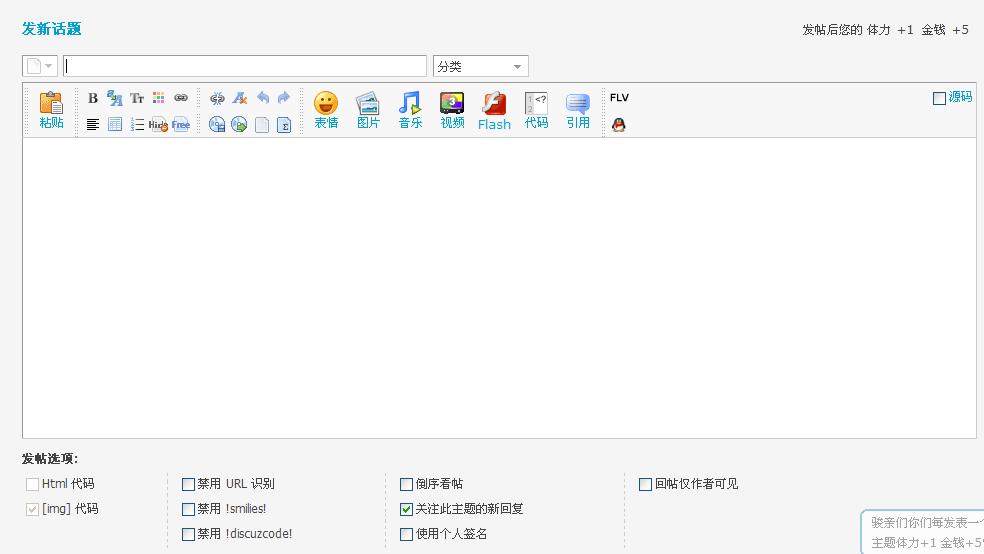The width and height of the screenshot is (984, 554).
Task: Click the 发帖后您的 体力 +1 金钱 +5 text
Action: pos(885,29)
